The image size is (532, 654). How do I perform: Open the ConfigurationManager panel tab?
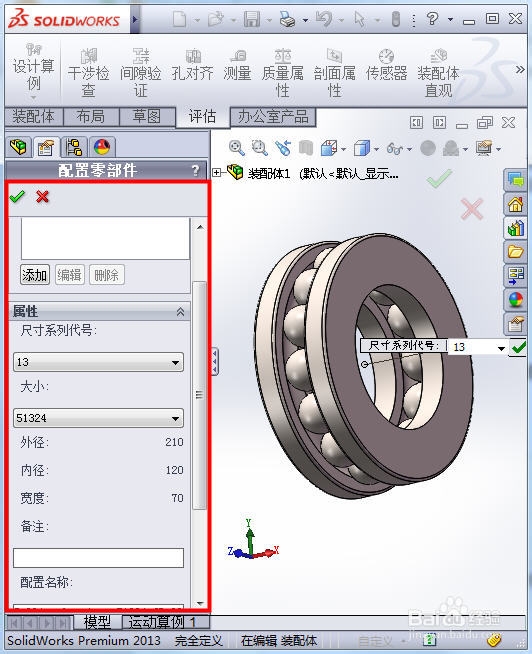tap(74, 147)
